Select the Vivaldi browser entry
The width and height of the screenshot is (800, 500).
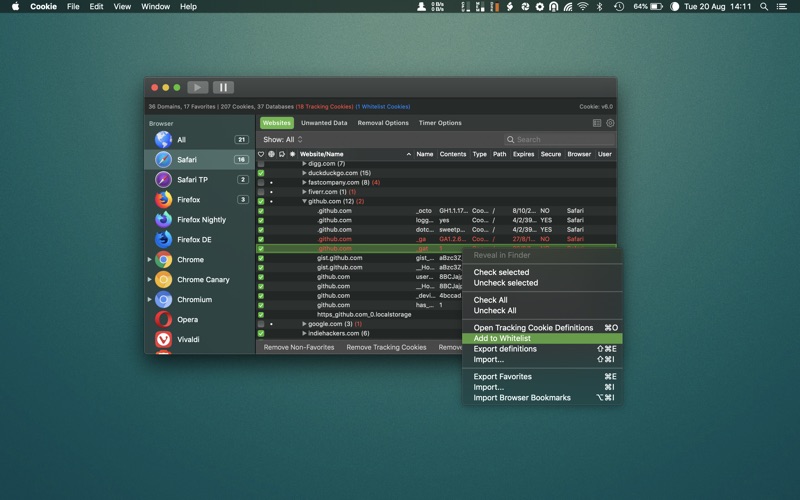[x=187, y=340]
